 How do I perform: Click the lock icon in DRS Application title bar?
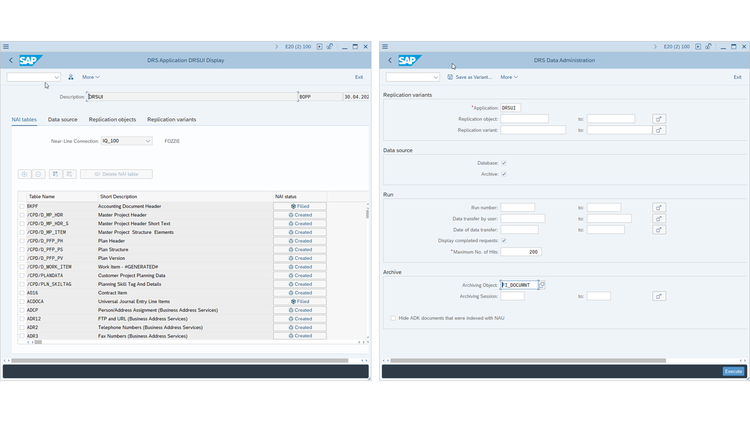tap(330, 46)
